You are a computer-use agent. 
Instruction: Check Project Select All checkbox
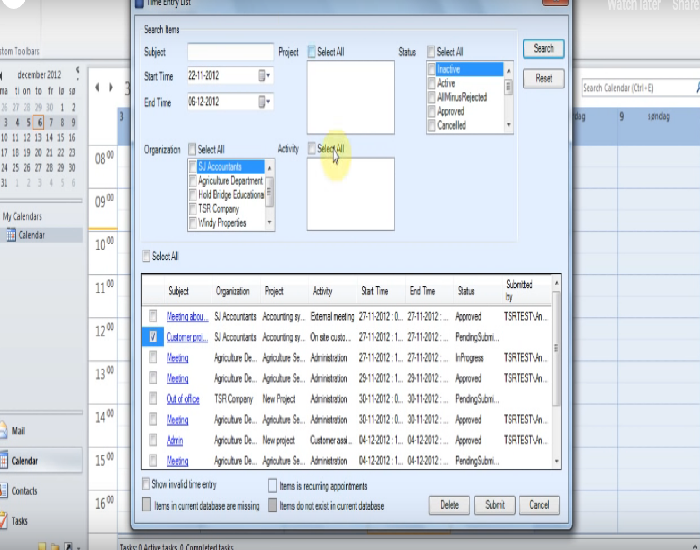[x=312, y=52]
